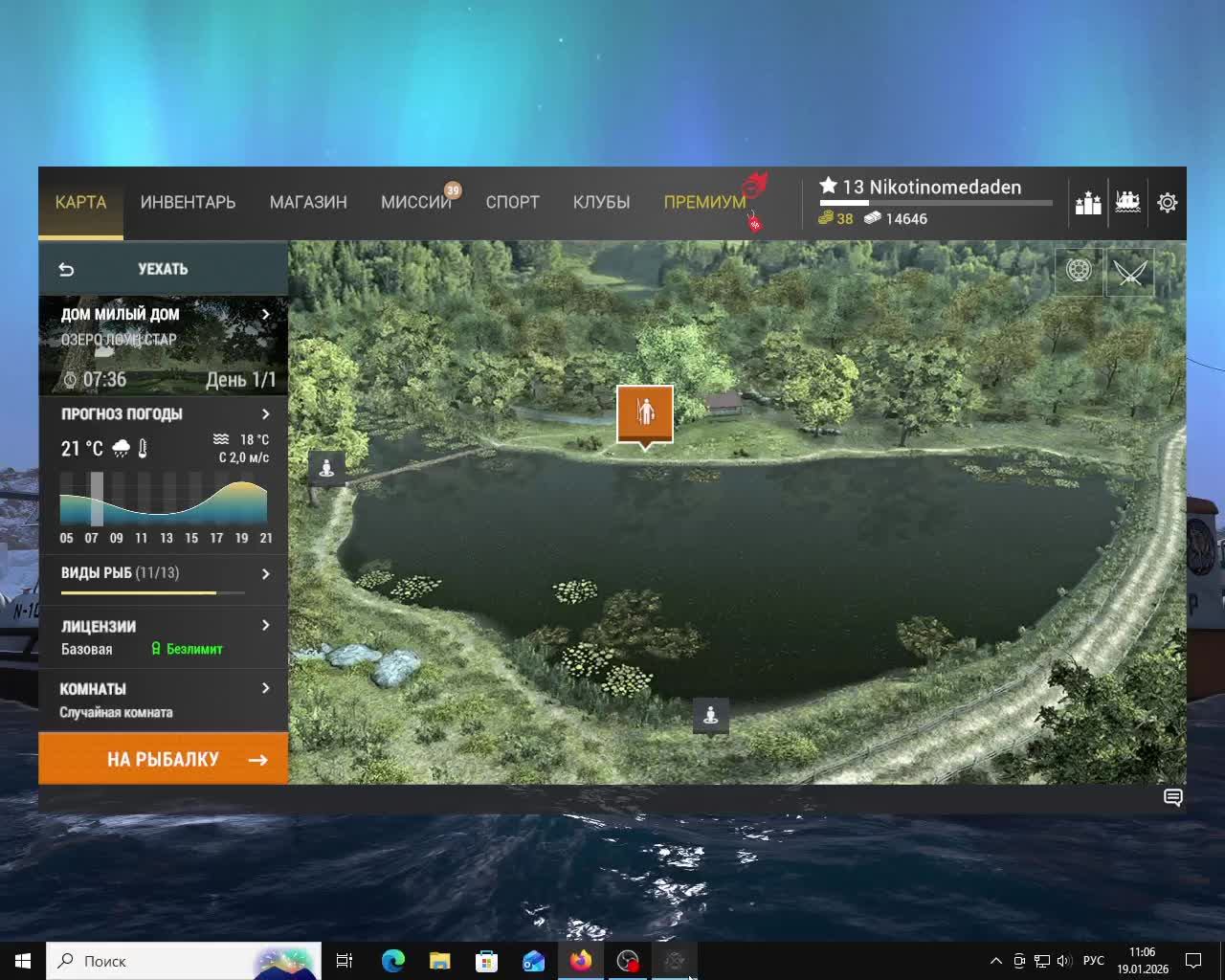Image resolution: width=1225 pixels, height=980 pixels.
Task: Click the highlighted 07 hour bar in the forecast
Action: pos(97,500)
